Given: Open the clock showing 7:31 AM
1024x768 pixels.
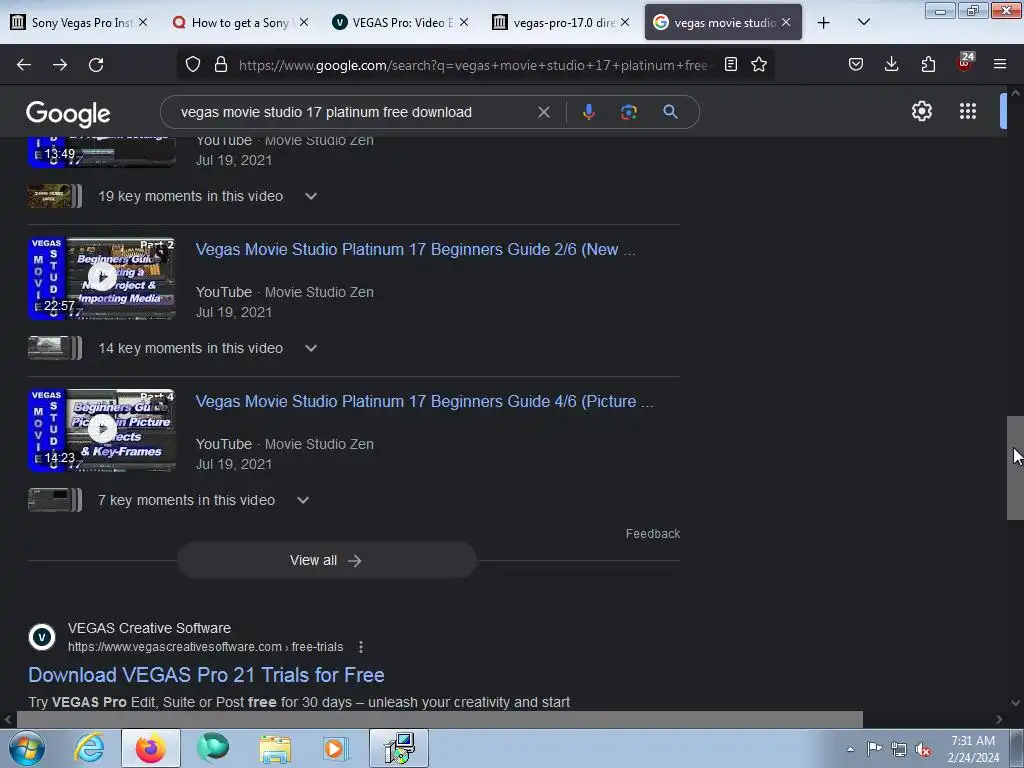Looking at the screenshot, I should (x=974, y=748).
